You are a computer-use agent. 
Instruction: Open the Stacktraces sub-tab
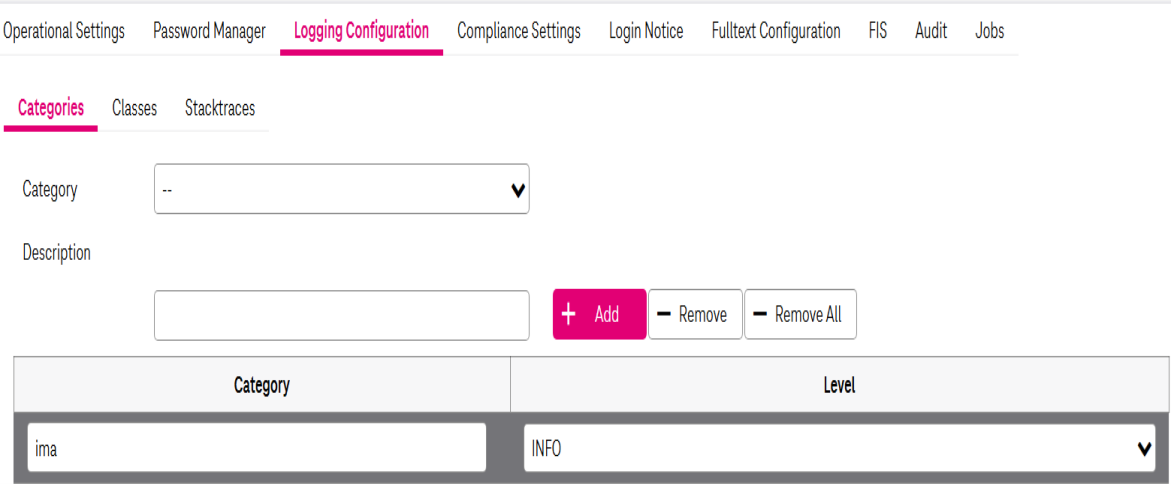(220, 108)
